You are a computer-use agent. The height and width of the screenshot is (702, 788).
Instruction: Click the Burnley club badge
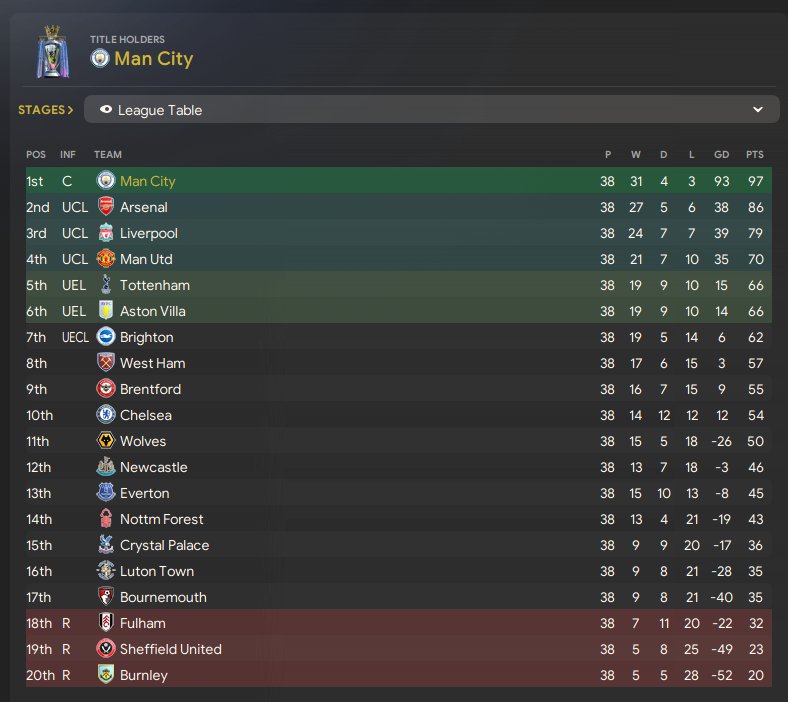[x=105, y=675]
